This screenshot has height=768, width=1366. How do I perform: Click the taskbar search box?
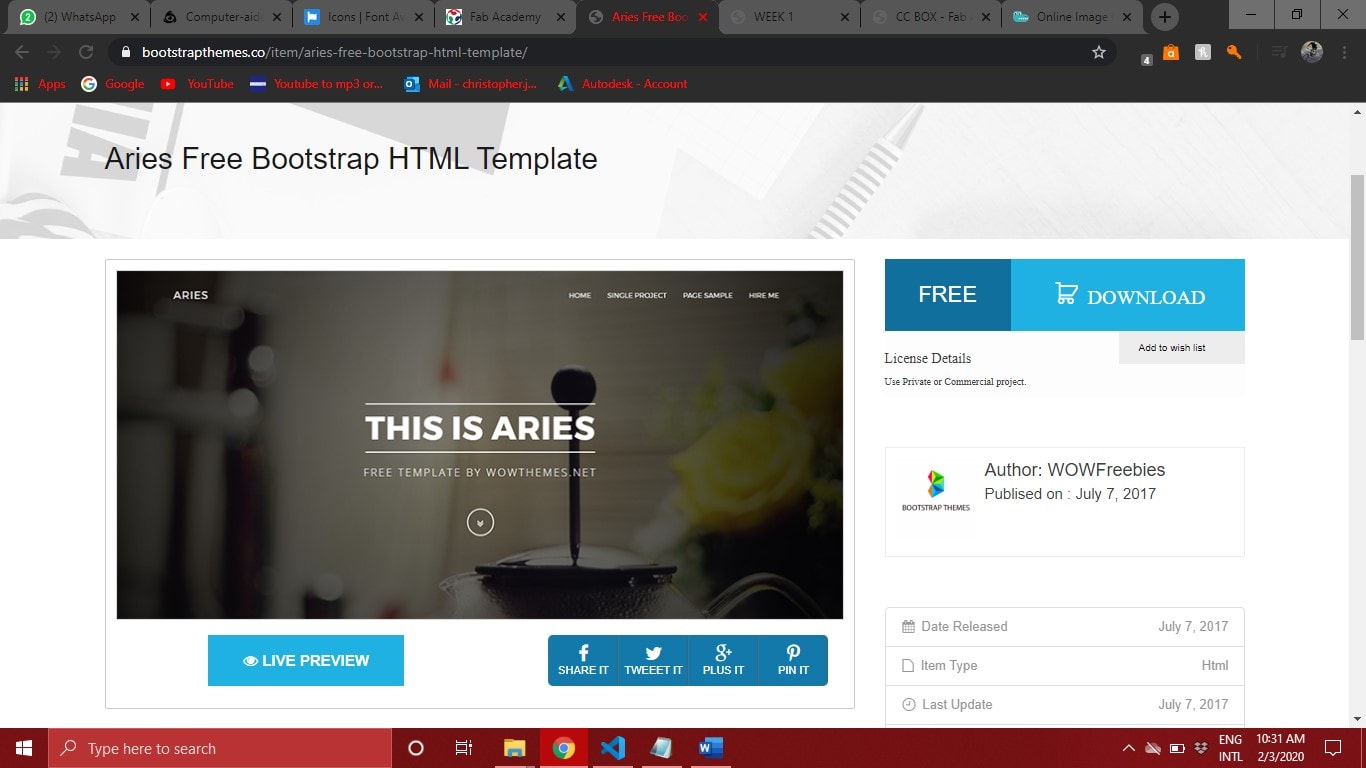pyautogui.click(x=220, y=748)
